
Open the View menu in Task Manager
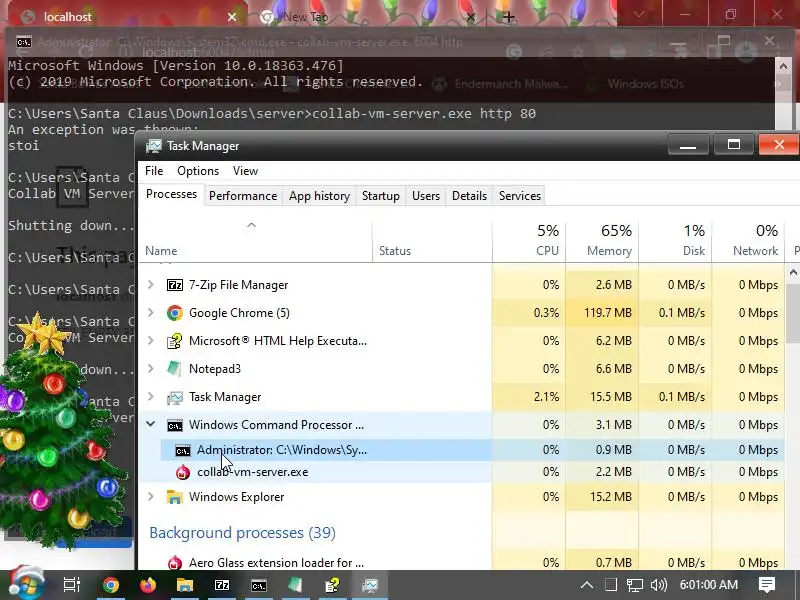pyautogui.click(x=245, y=171)
